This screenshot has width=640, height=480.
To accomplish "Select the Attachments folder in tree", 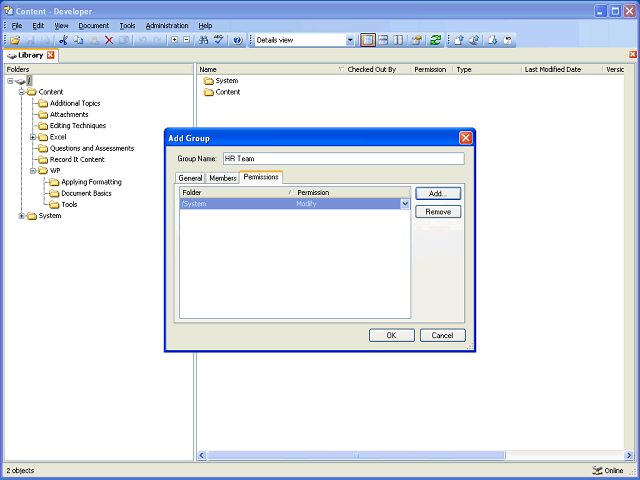I will coord(69,115).
